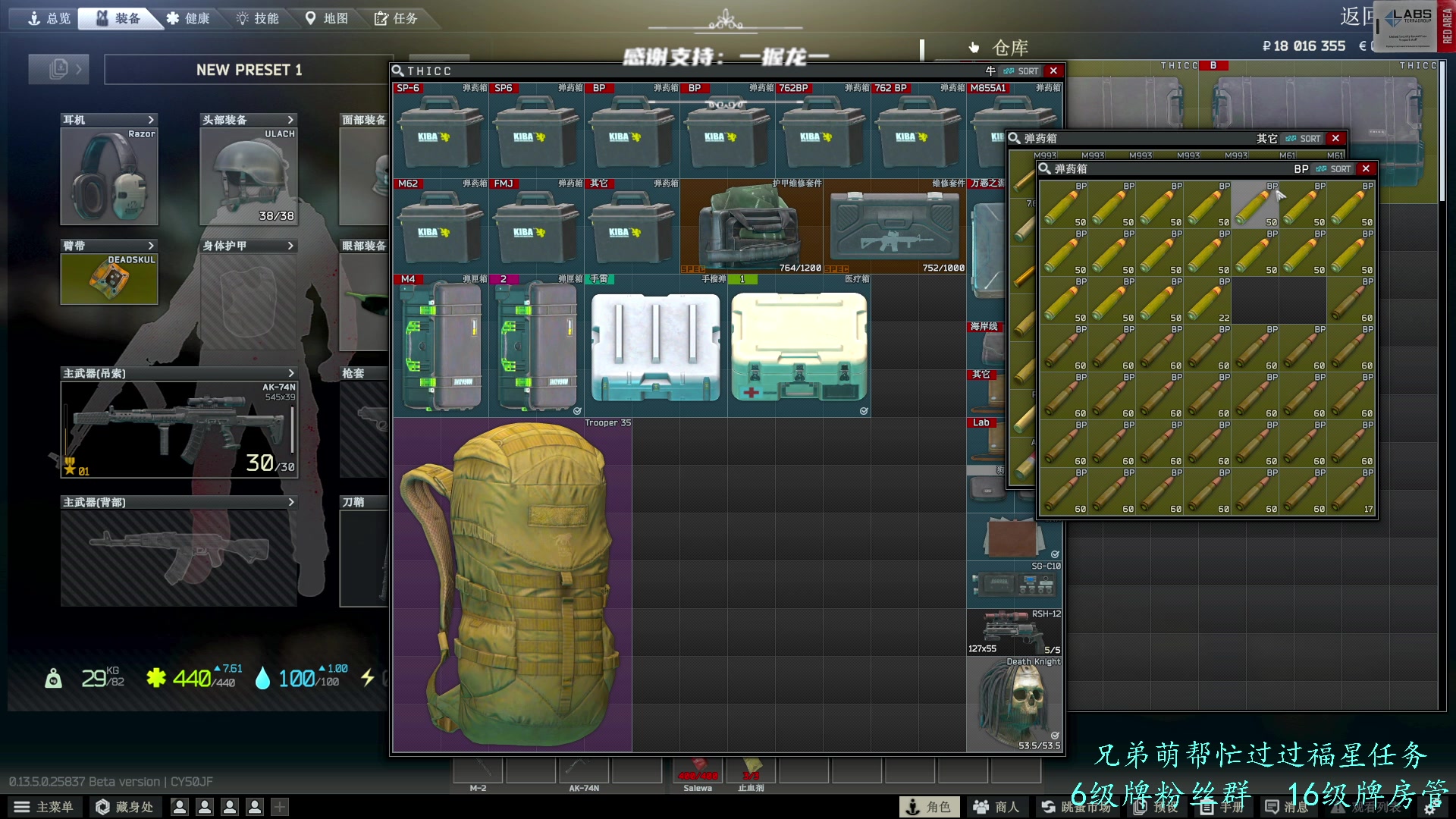The height and width of the screenshot is (819, 1456).
Task: Click the 18 016 355 rouble balance
Action: pos(1304,45)
